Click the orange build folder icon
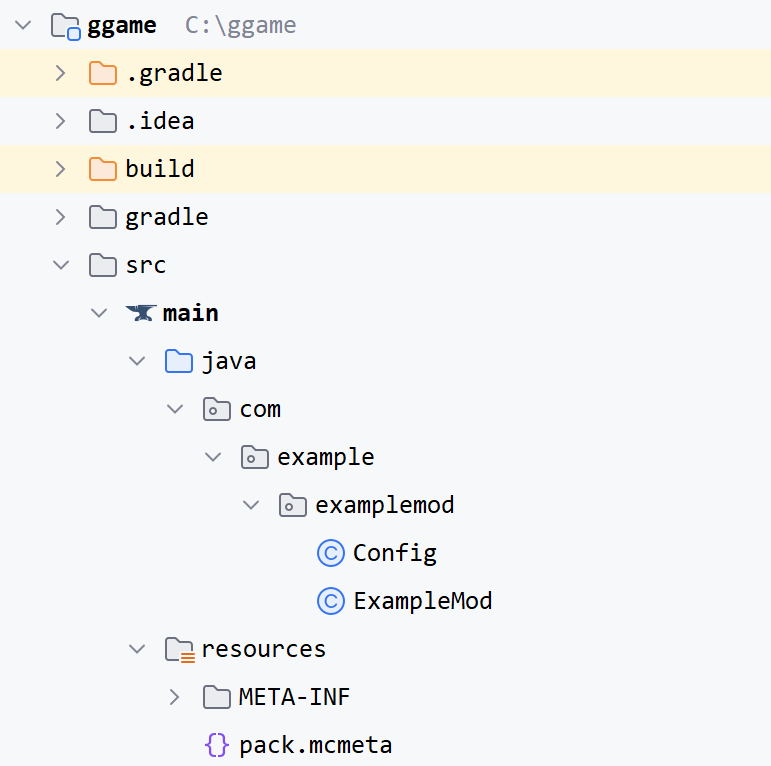Screen dimensions: 771x766 click(103, 169)
